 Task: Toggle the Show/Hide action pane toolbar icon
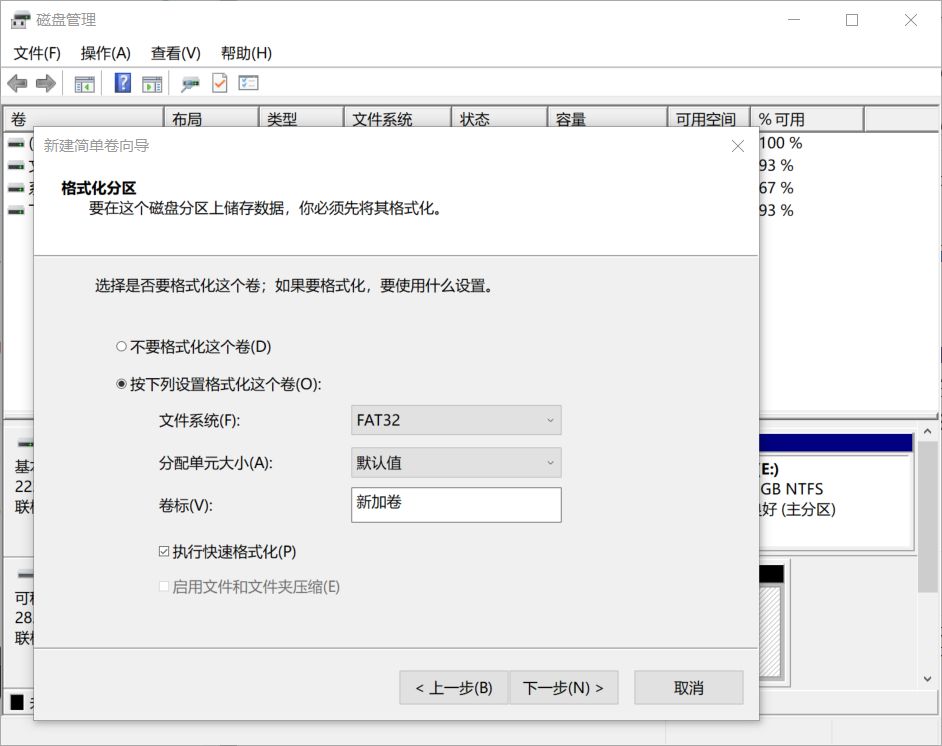pyautogui.click(x=152, y=83)
